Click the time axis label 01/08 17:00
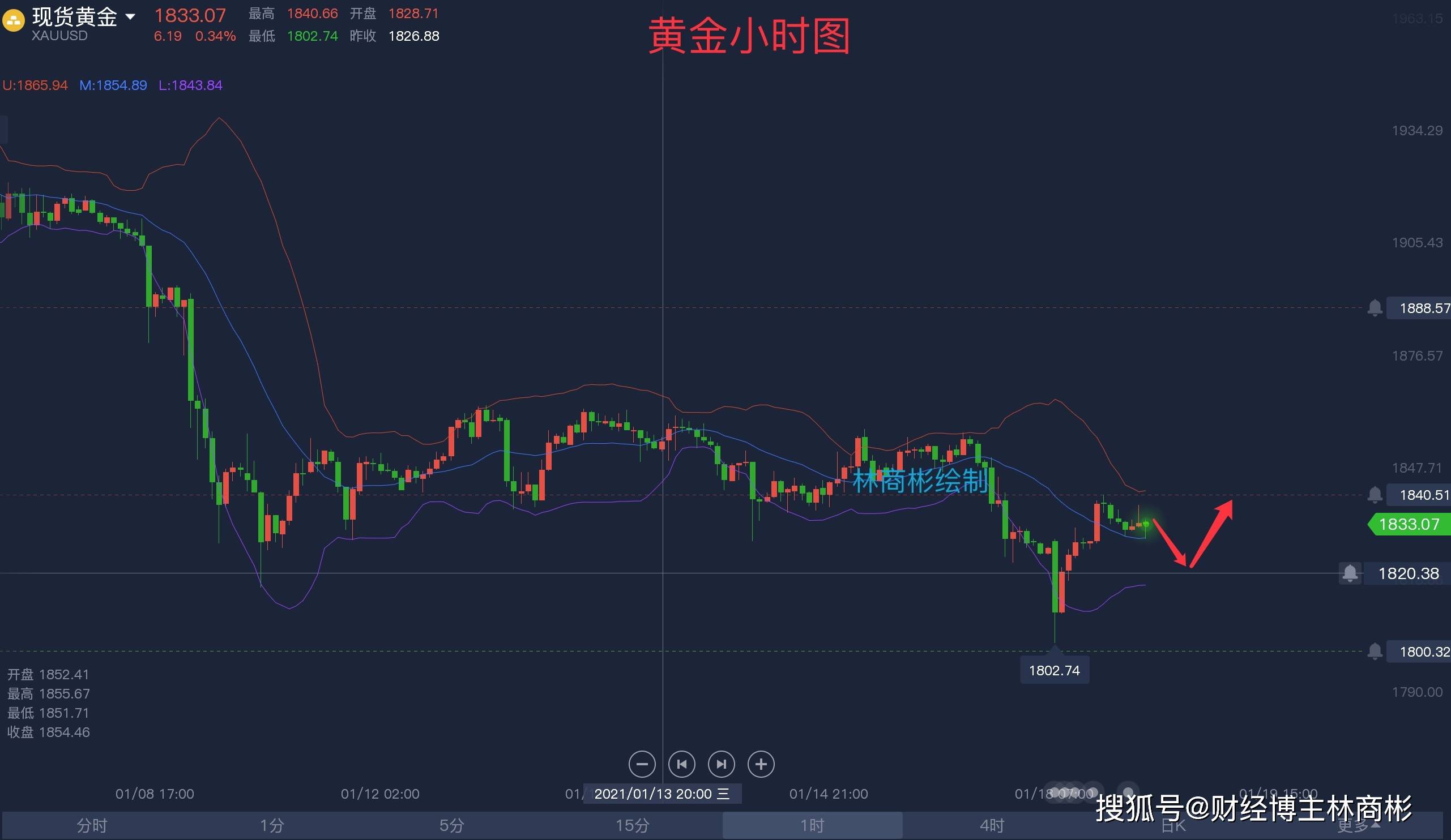 click(155, 794)
